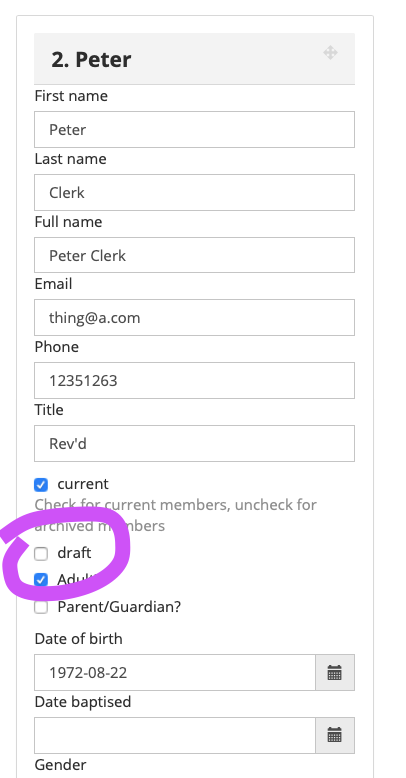Open the calendar picker for Date of birth
Image resolution: width=406 pixels, height=778 pixels.
pos(335,672)
